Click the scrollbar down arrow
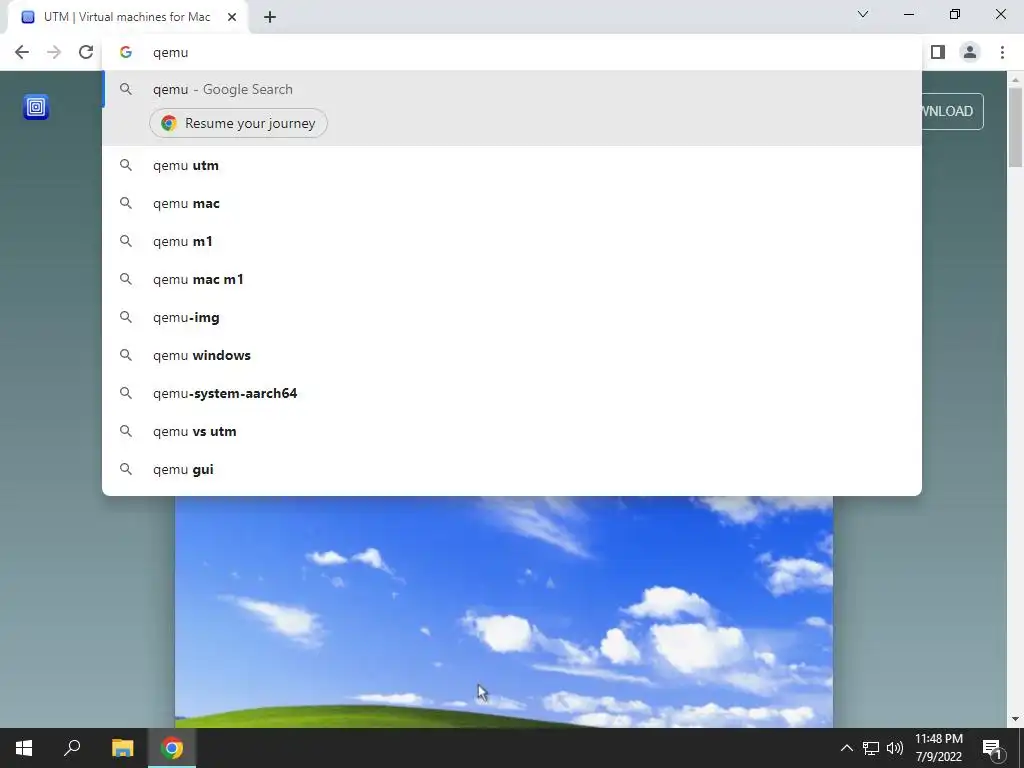 [1015, 719]
